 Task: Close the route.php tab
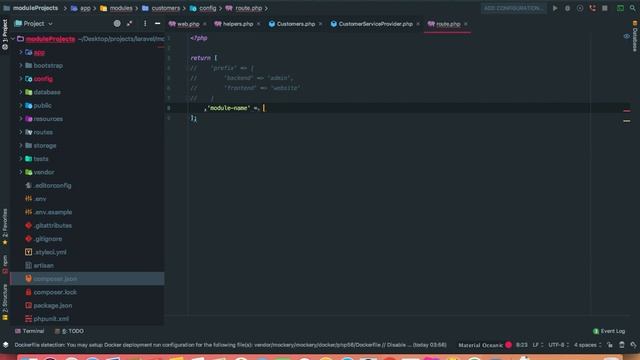[466, 24]
